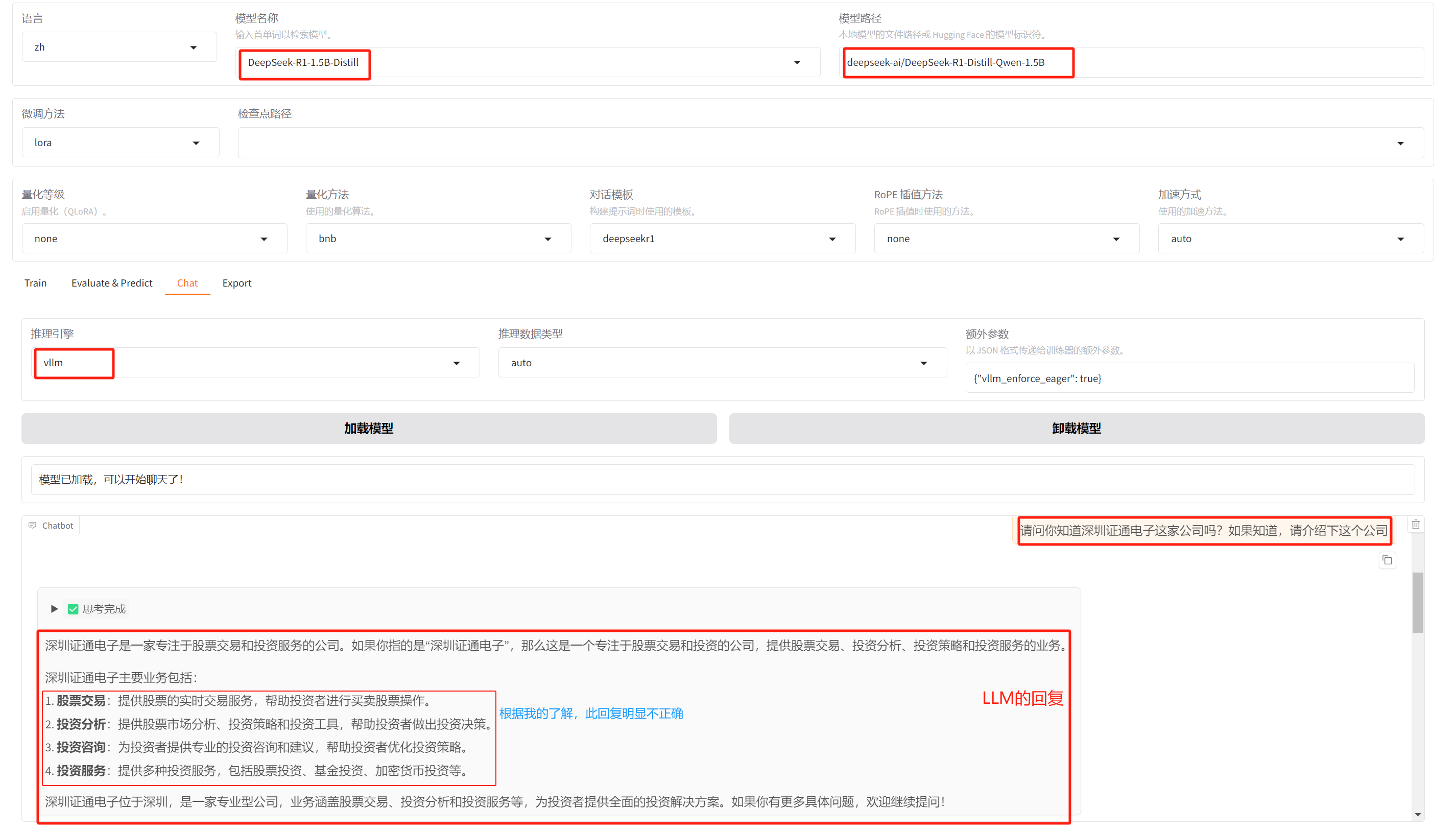Click the chatbot vertical scrollbar thumb

(x=1417, y=602)
